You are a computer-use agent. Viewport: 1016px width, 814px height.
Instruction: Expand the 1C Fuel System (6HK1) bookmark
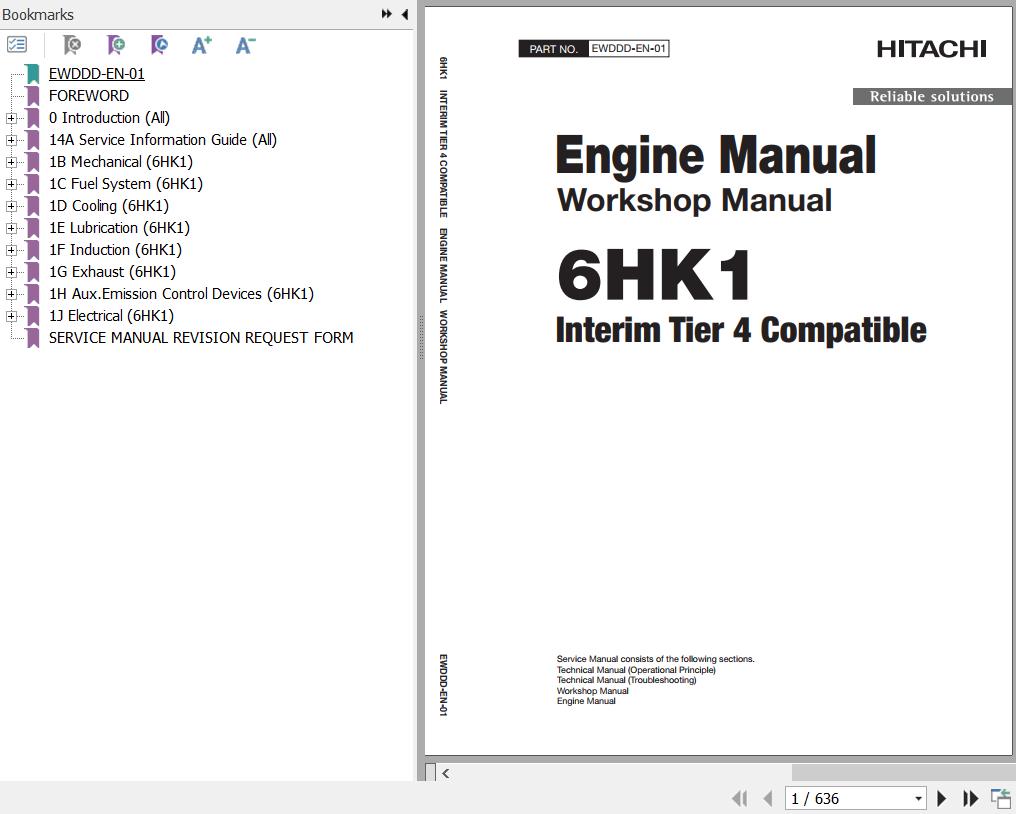tap(11, 185)
